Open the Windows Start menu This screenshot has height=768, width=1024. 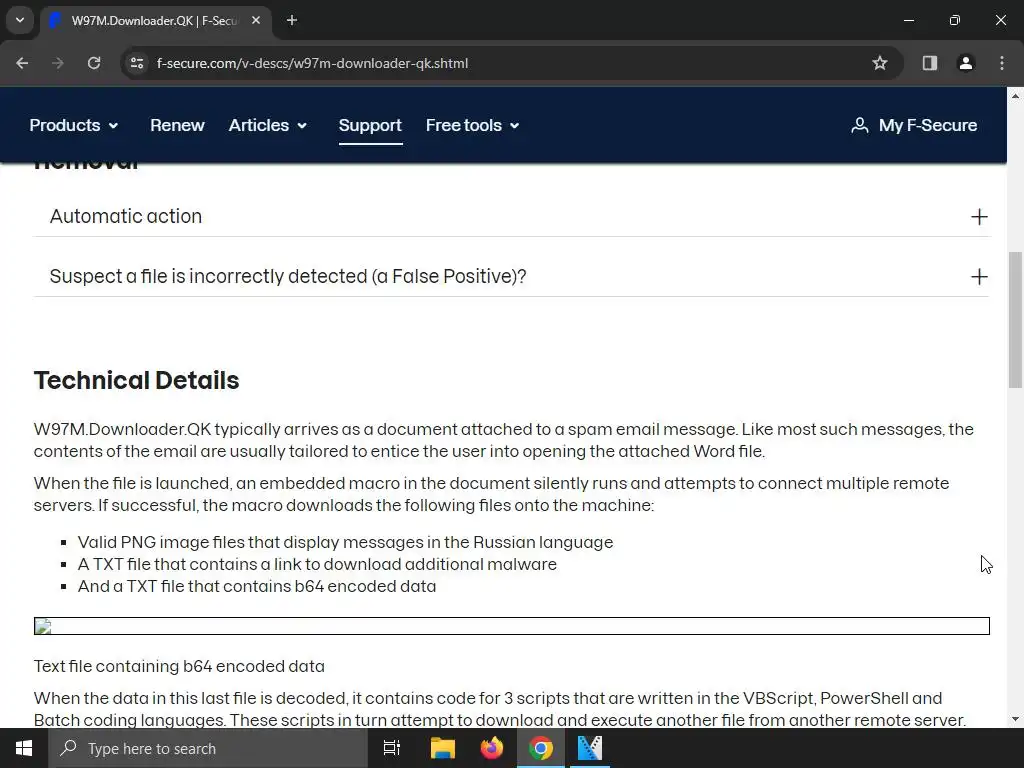pyautogui.click(x=24, y=748)
